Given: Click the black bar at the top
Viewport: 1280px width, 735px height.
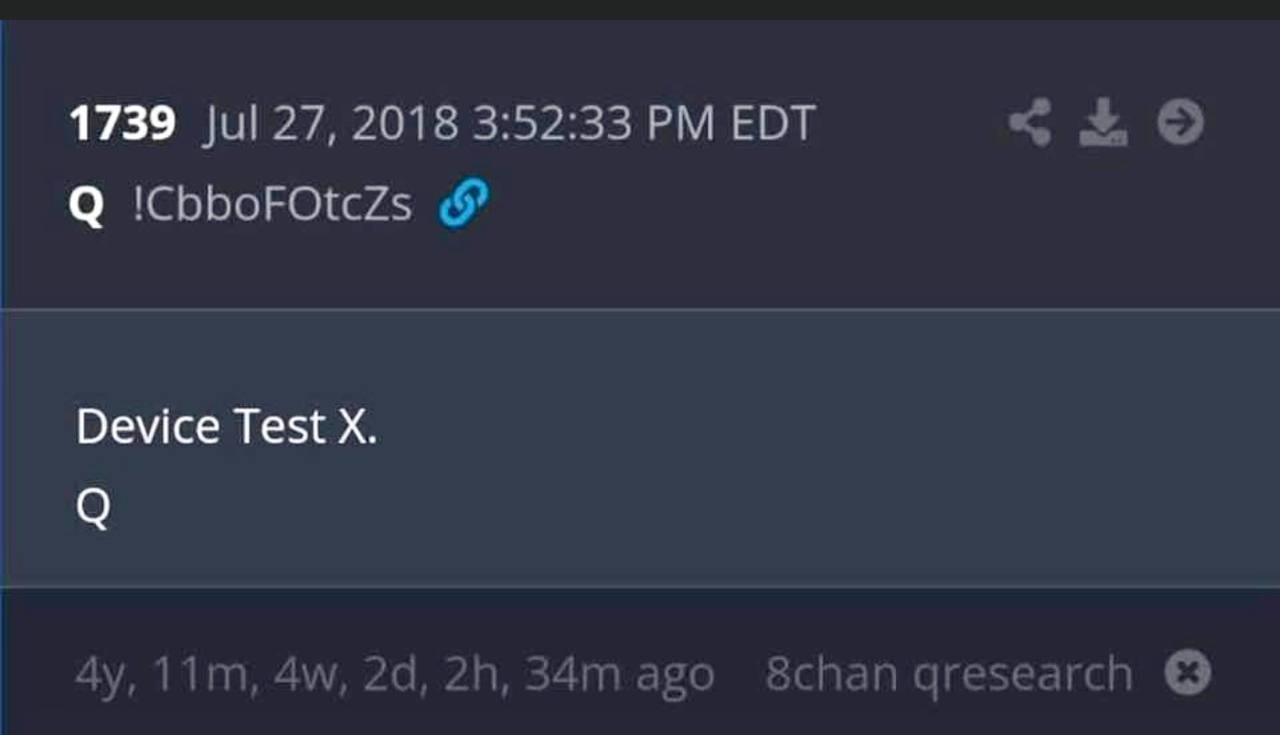Looking at the screenshot, I should (640, 9).
